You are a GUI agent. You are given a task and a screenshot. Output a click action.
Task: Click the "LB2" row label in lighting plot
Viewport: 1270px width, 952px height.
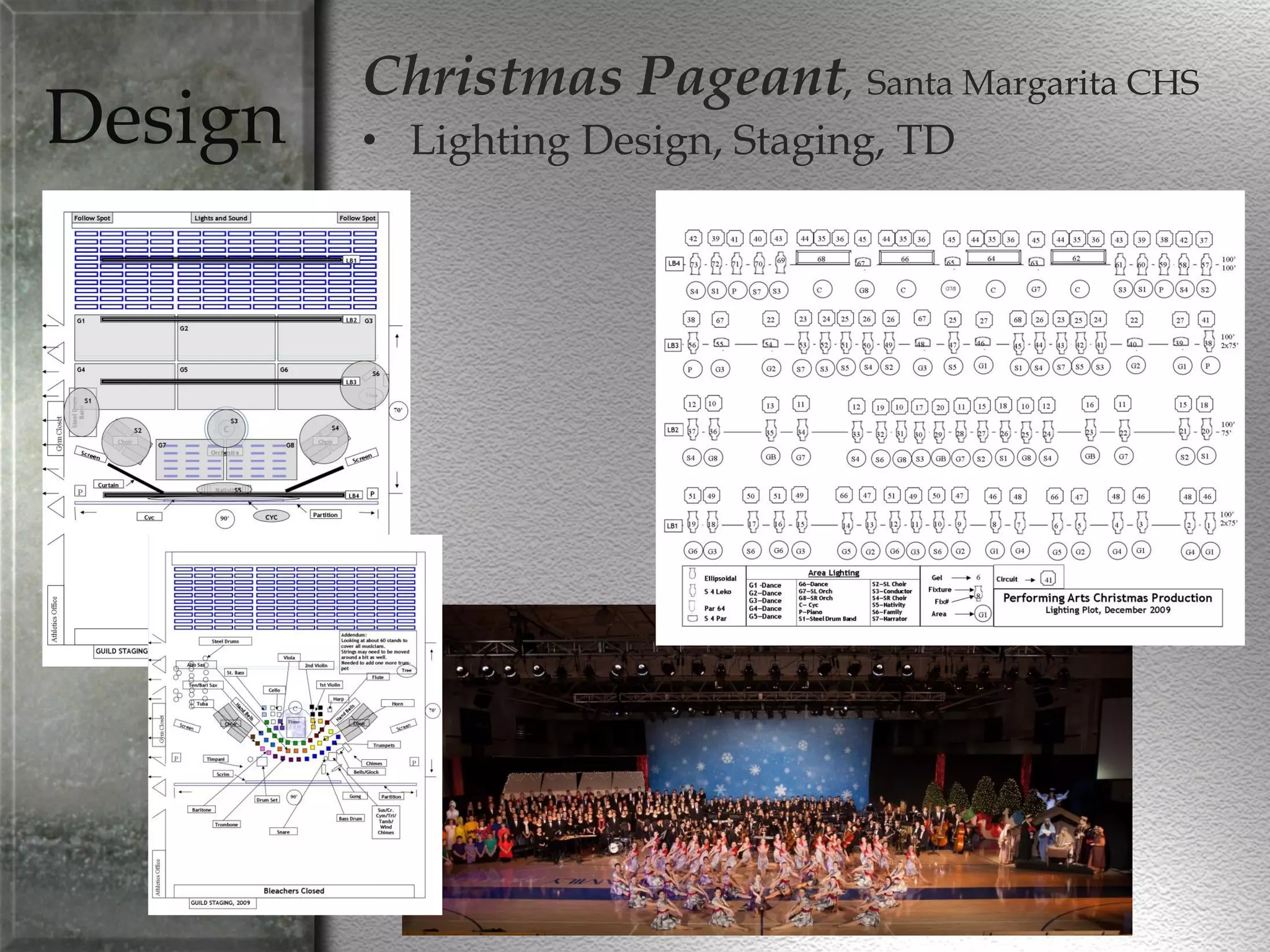point(673,429)
